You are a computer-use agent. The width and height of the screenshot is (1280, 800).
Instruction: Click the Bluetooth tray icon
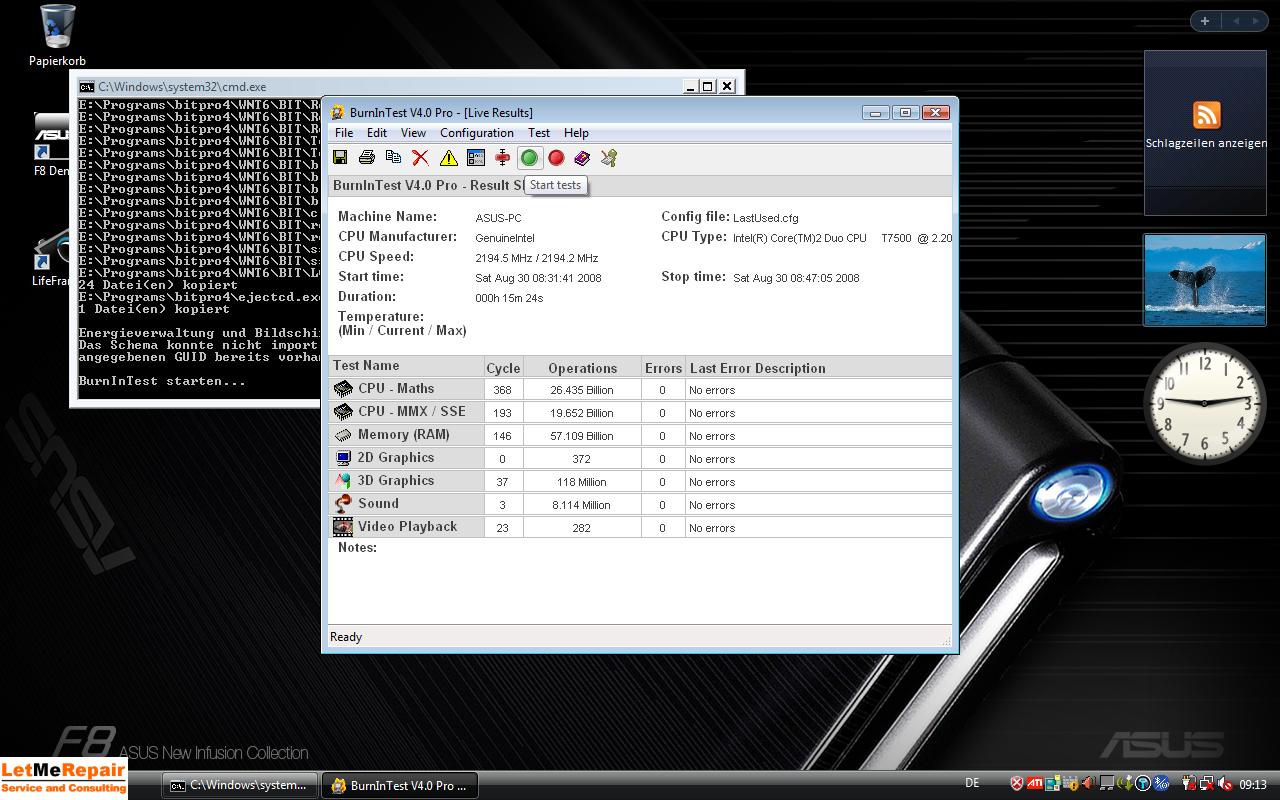point(1161,783)
